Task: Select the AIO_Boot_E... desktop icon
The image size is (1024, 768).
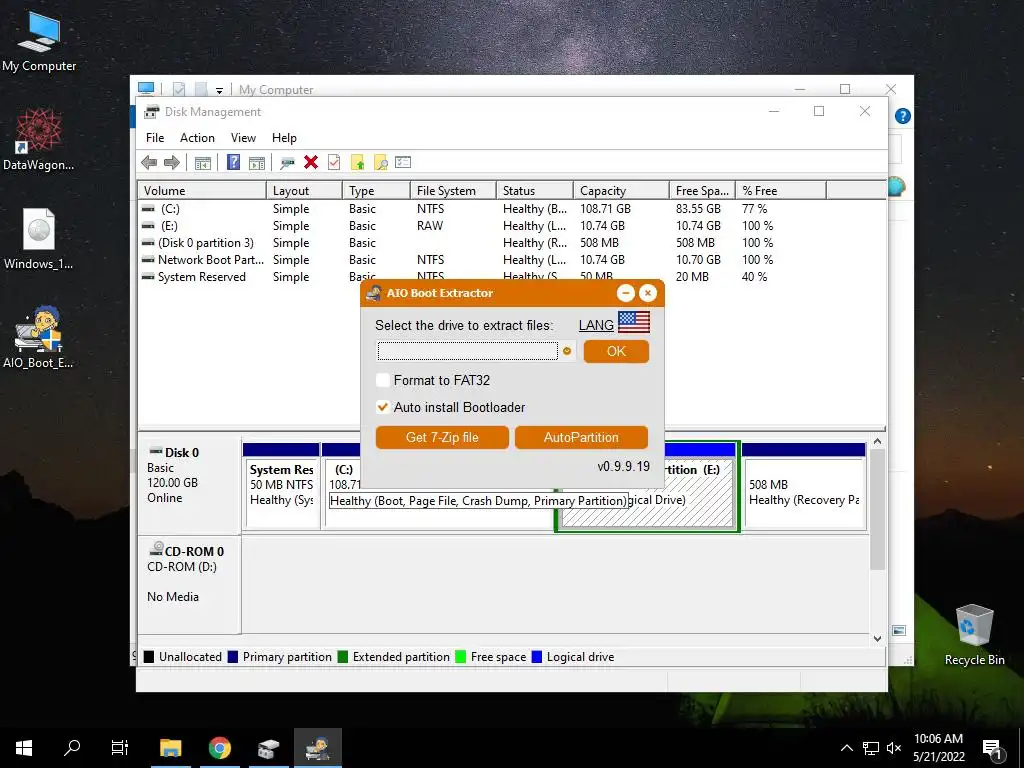Action: pos(39,338)
